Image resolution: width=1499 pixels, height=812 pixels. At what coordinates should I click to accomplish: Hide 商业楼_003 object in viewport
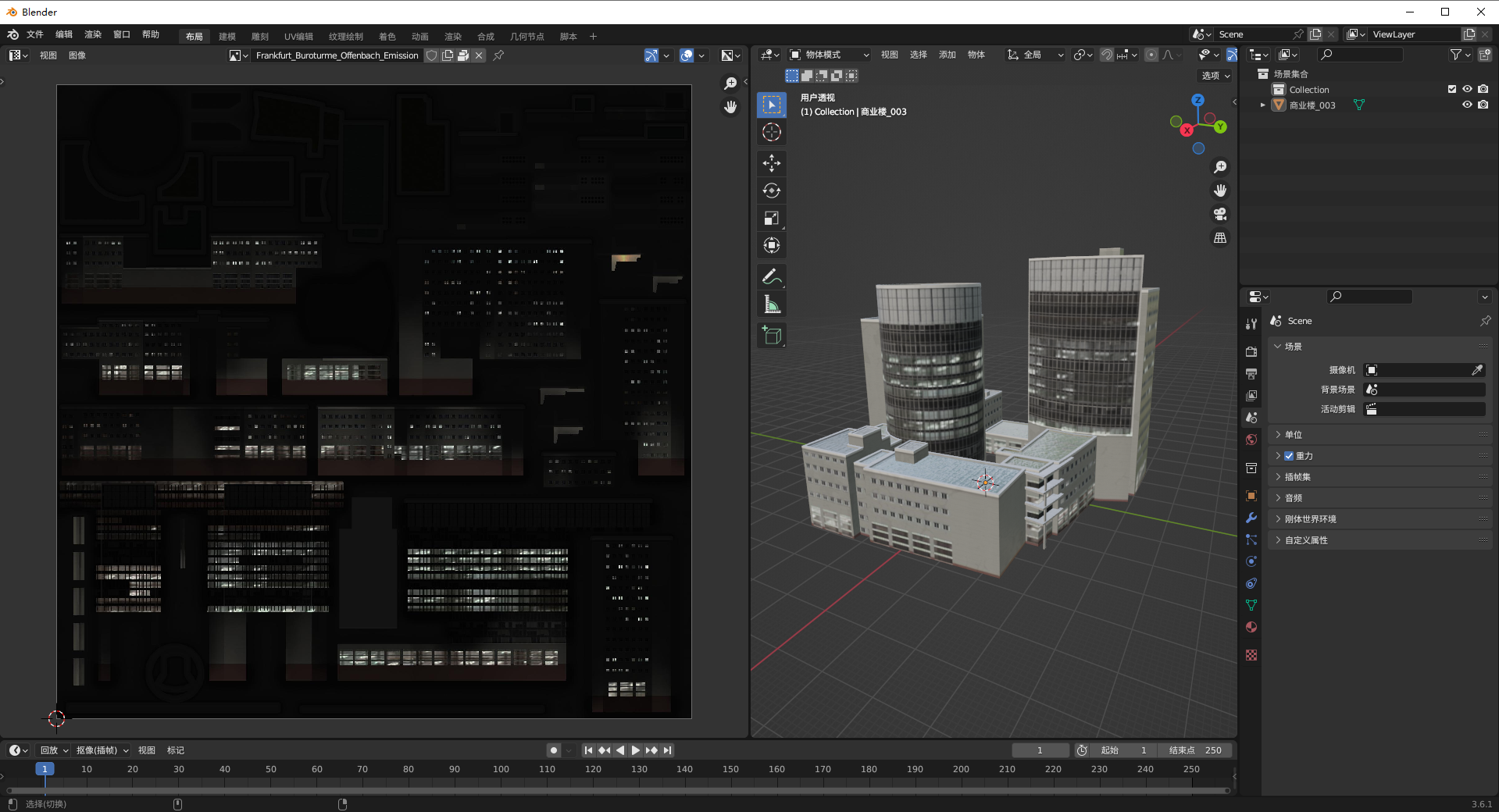tap(1467, 105)
